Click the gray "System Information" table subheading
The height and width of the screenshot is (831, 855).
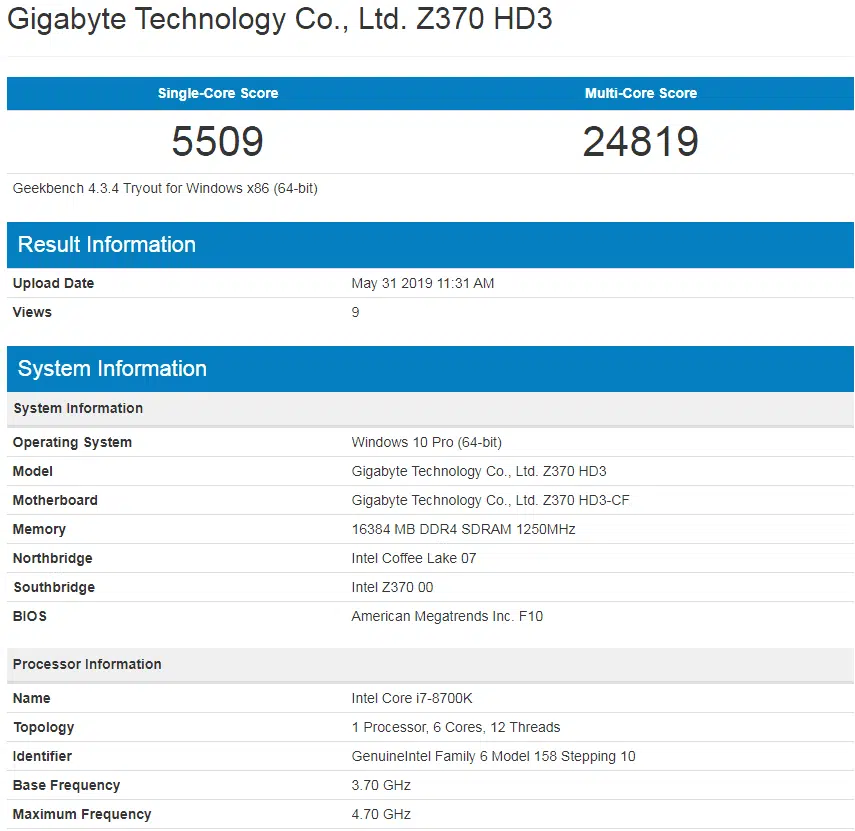[430, 408]
